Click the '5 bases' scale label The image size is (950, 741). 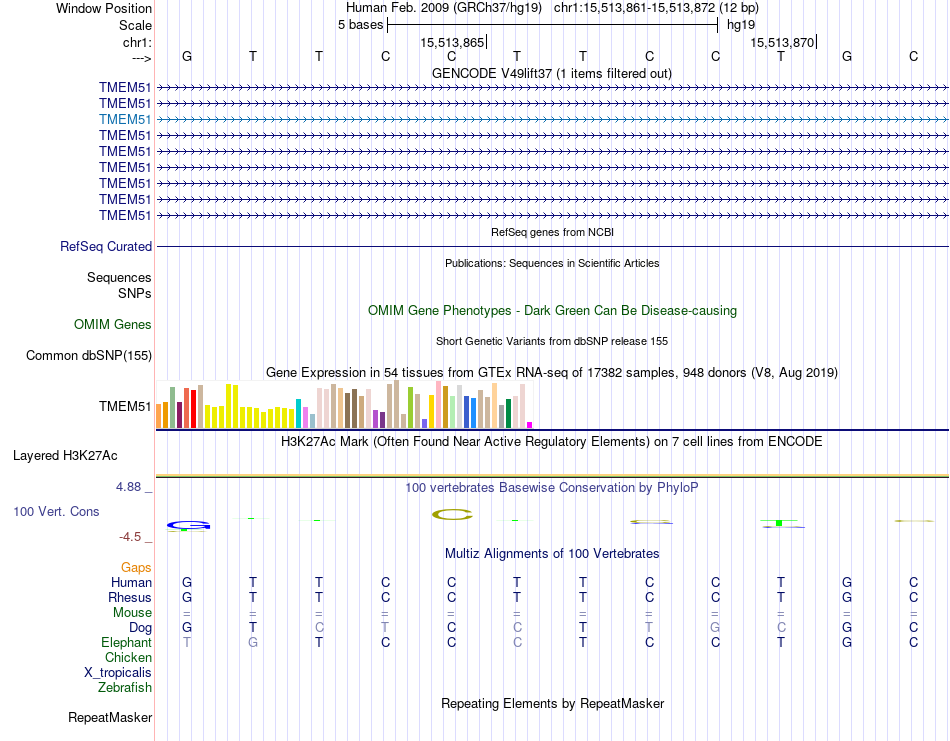coord(360,25)
